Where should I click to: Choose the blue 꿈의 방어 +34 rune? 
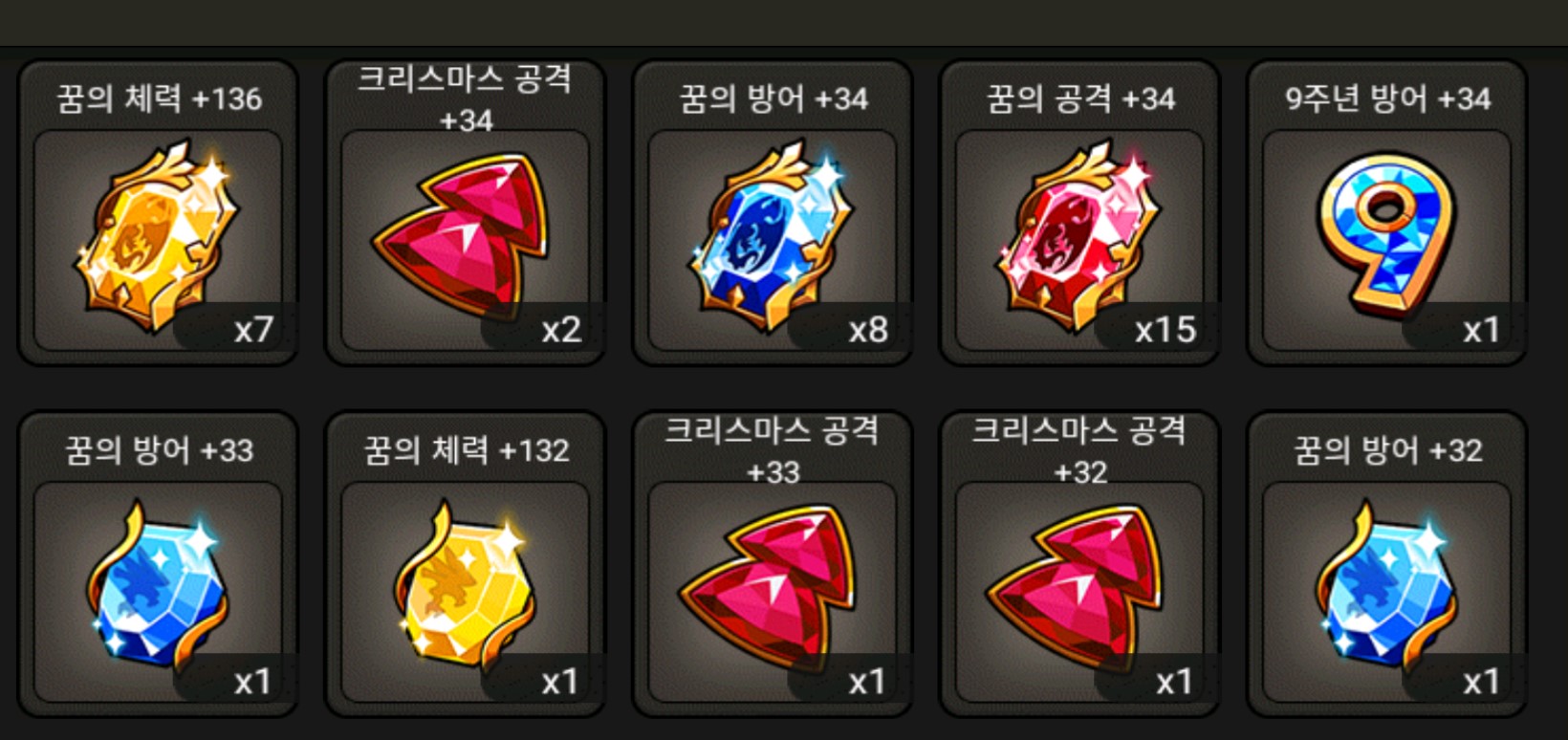772,237
